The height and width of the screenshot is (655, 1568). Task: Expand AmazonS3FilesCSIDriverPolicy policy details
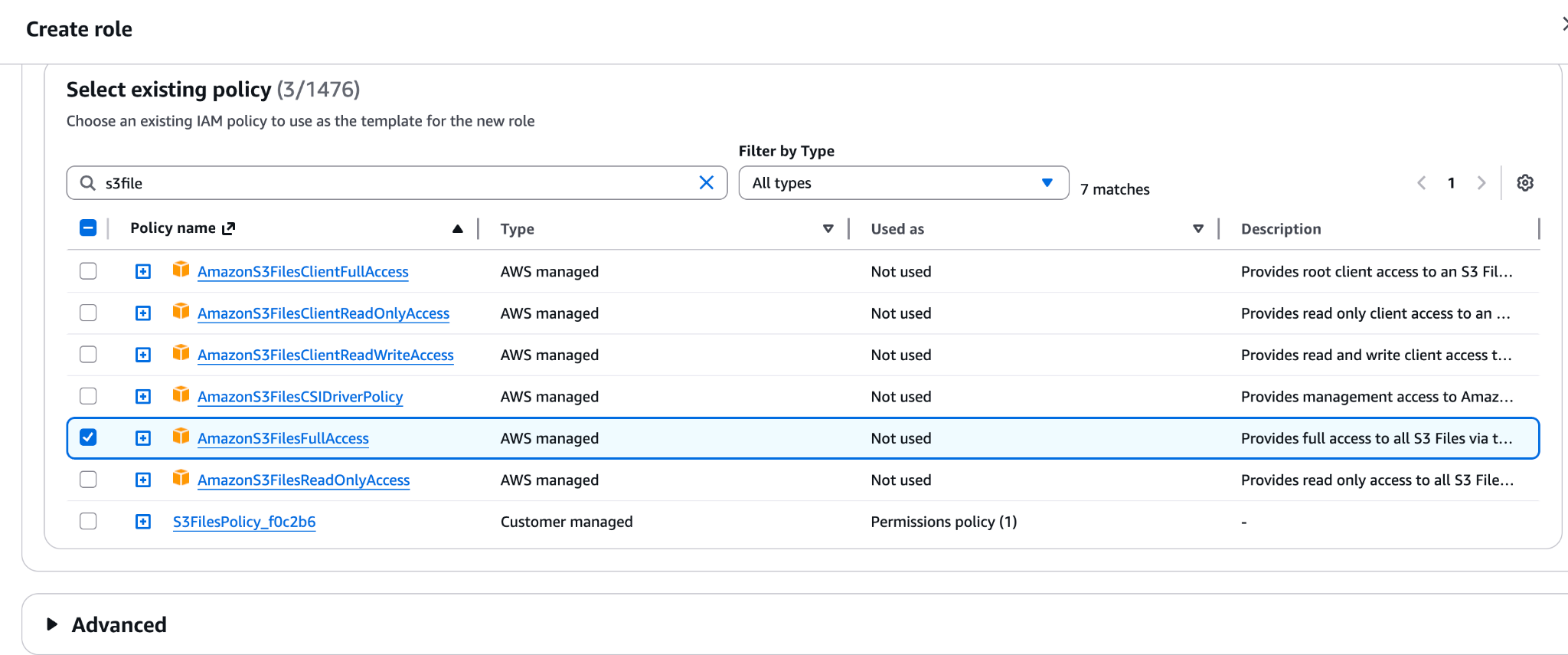pos(143,396)
